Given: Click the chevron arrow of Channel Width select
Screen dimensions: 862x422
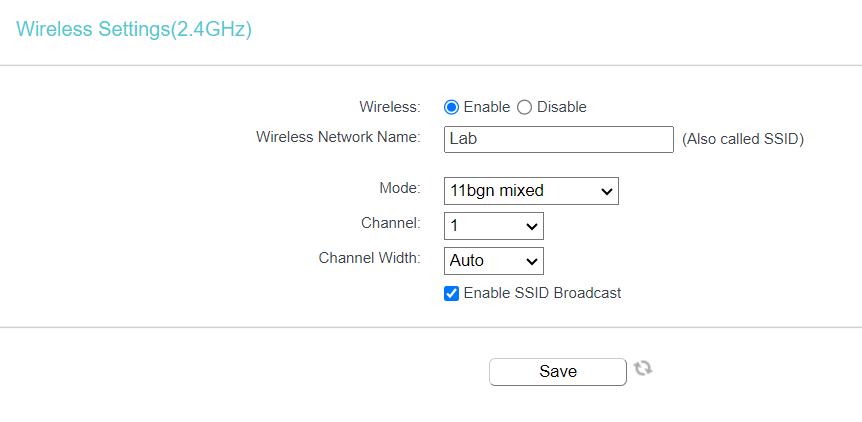Looking at the screenshot, I should pos(532,261).
